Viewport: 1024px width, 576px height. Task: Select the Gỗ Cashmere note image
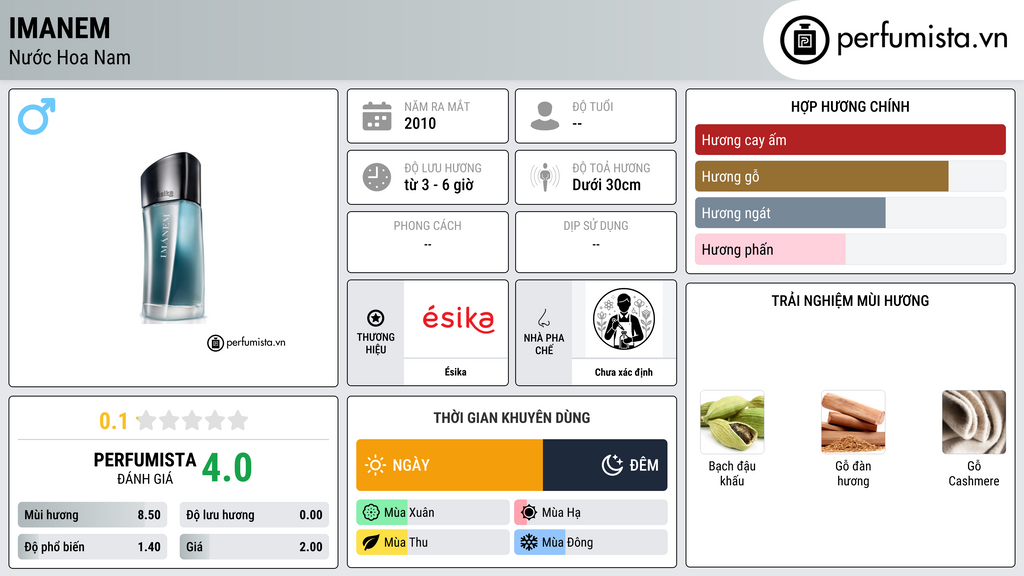[x=974, y=422]
